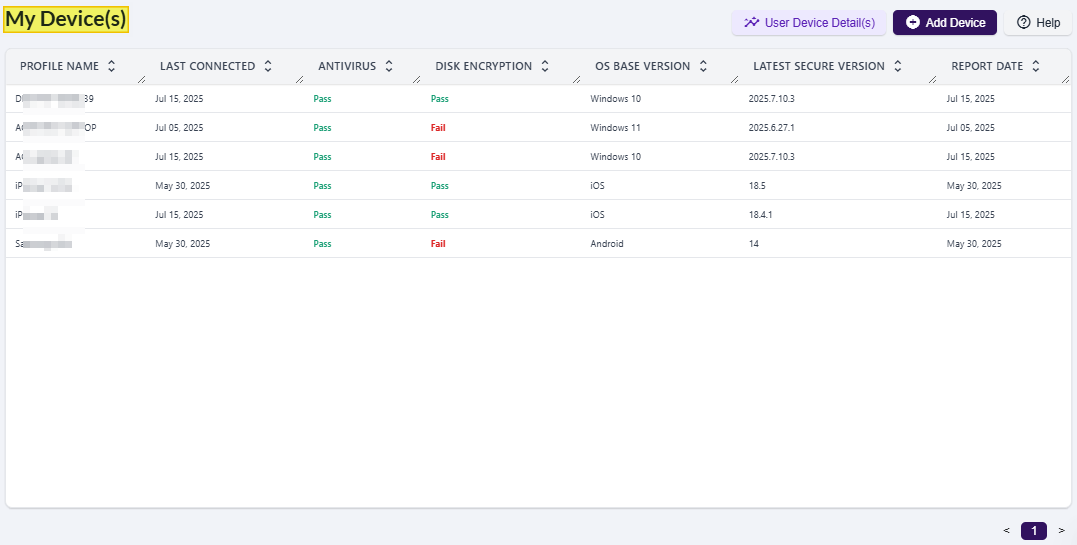Sort by Report Date column arrows
Viewport: 1077px width, 545px height.
(x=1036, y=66)
